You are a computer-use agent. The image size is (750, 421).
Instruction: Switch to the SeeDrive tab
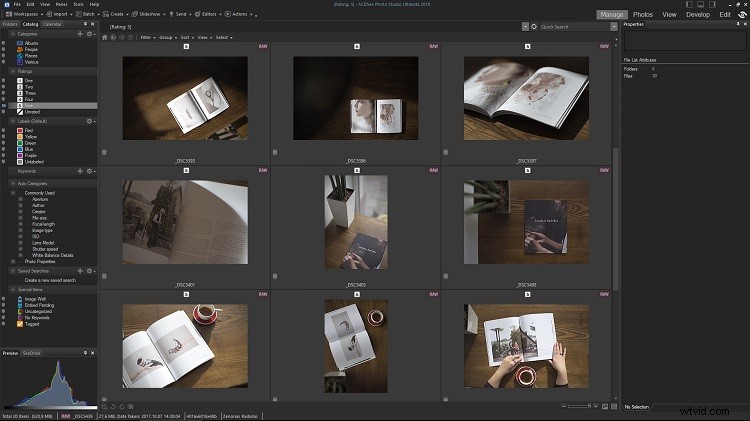tap(32, 353)
